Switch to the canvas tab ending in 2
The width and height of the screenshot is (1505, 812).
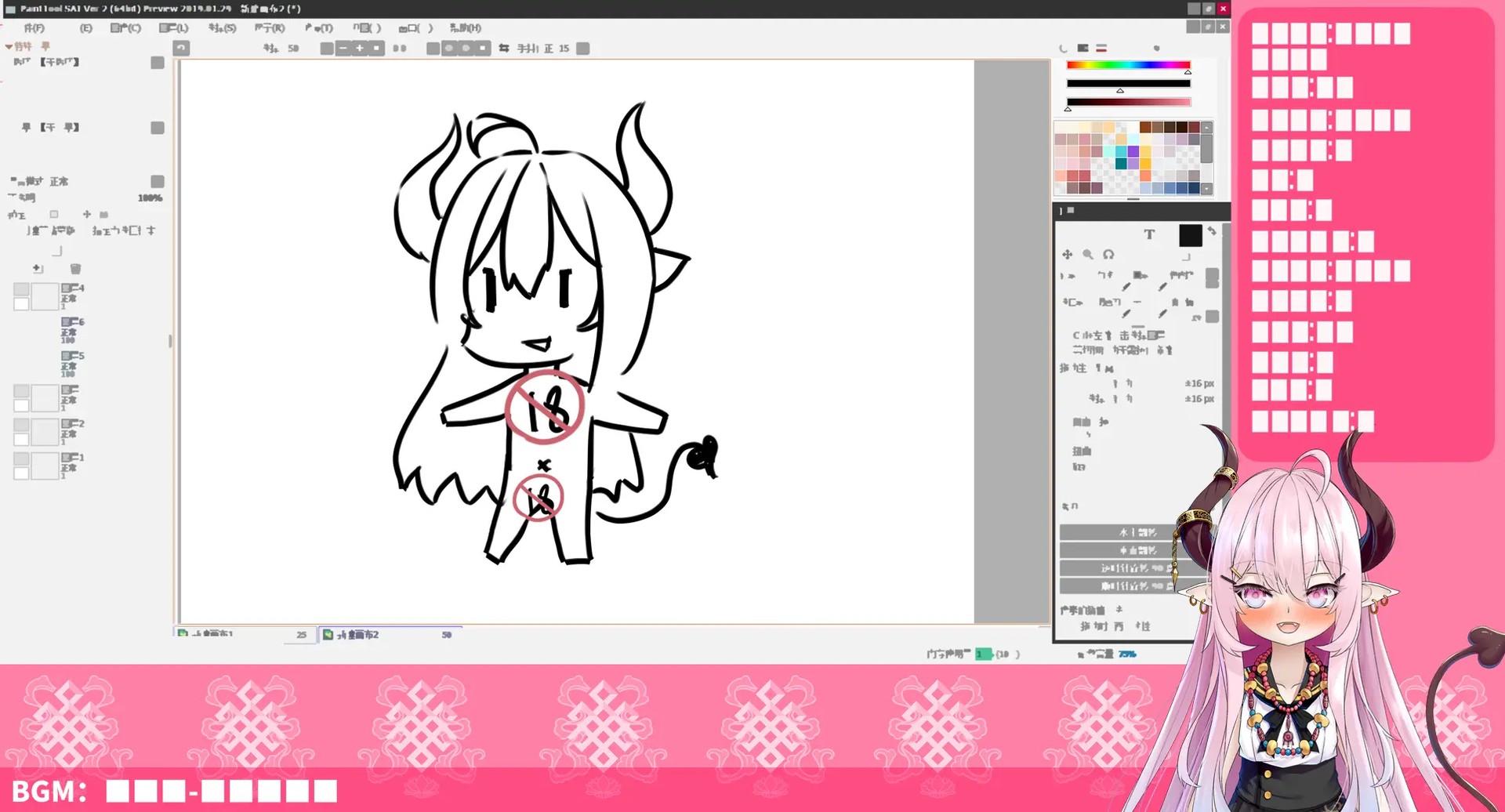pyautogui.click(x=390, y=635)
